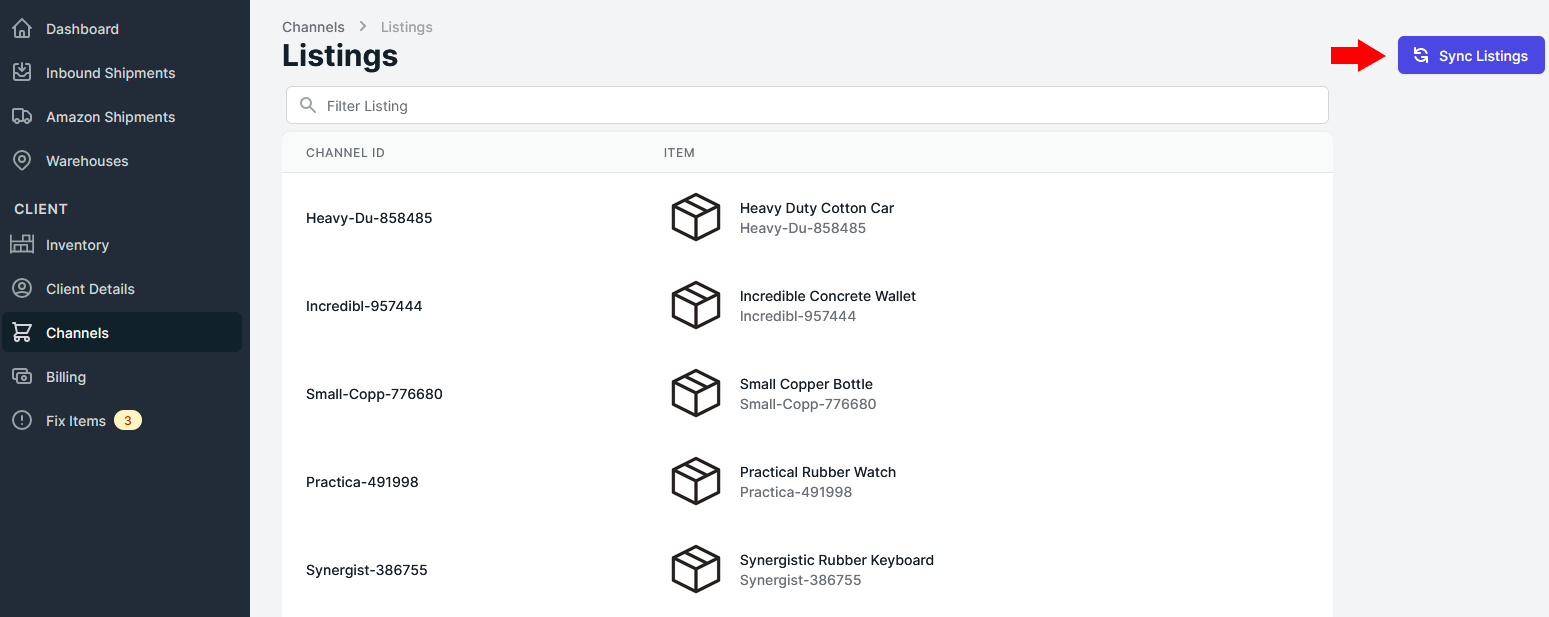Click the Fix Items count badge

[128, 421]
